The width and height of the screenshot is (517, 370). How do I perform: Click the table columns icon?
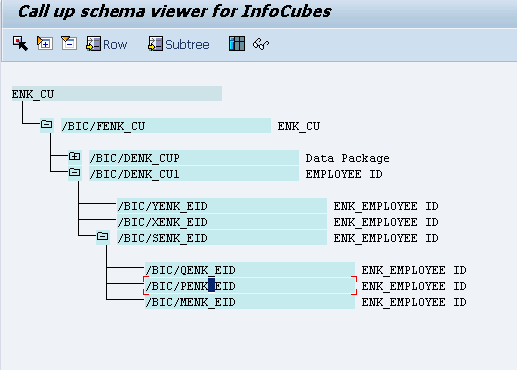click(x=237, y=44)
